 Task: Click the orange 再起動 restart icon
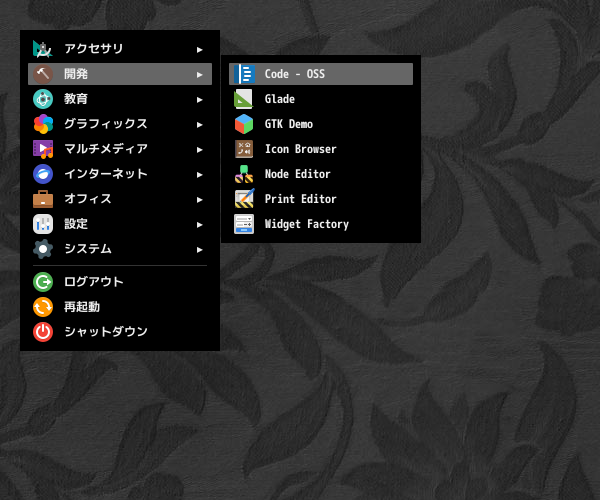43,307
